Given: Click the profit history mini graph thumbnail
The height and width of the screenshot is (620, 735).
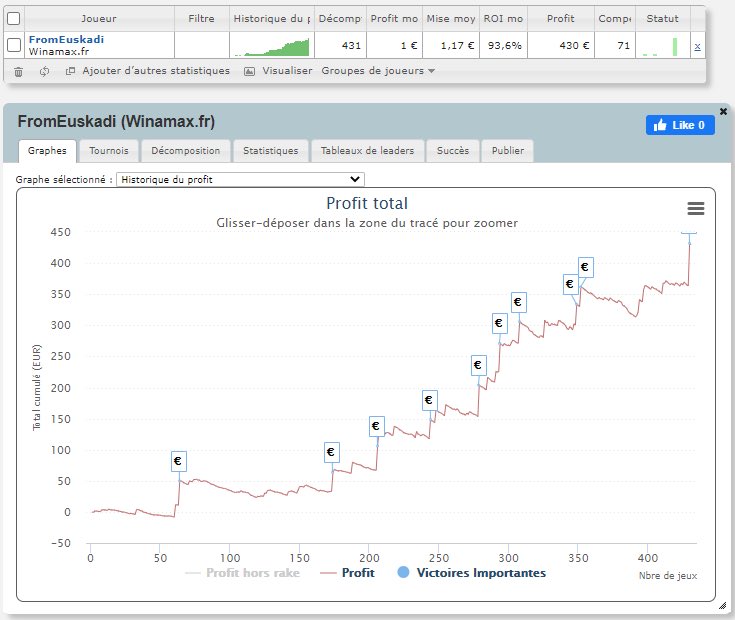Looking at the screenshot, I should coord(272,46).
